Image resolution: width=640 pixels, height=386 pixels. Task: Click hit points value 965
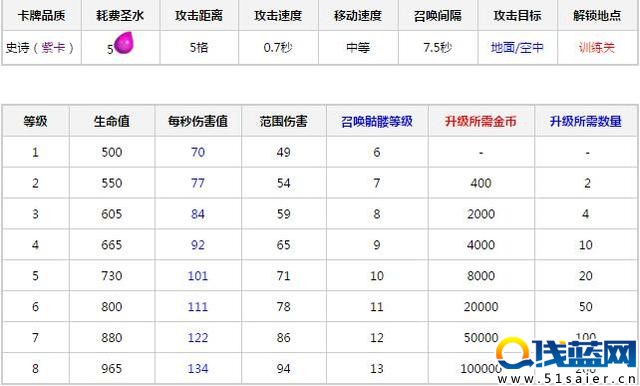[111, 368]
